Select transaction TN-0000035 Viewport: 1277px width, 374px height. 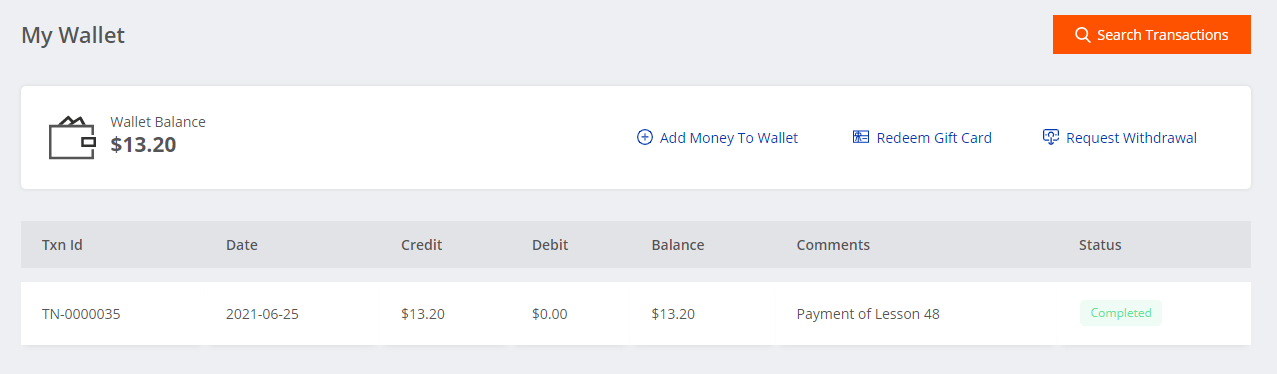tap(81, 314)
